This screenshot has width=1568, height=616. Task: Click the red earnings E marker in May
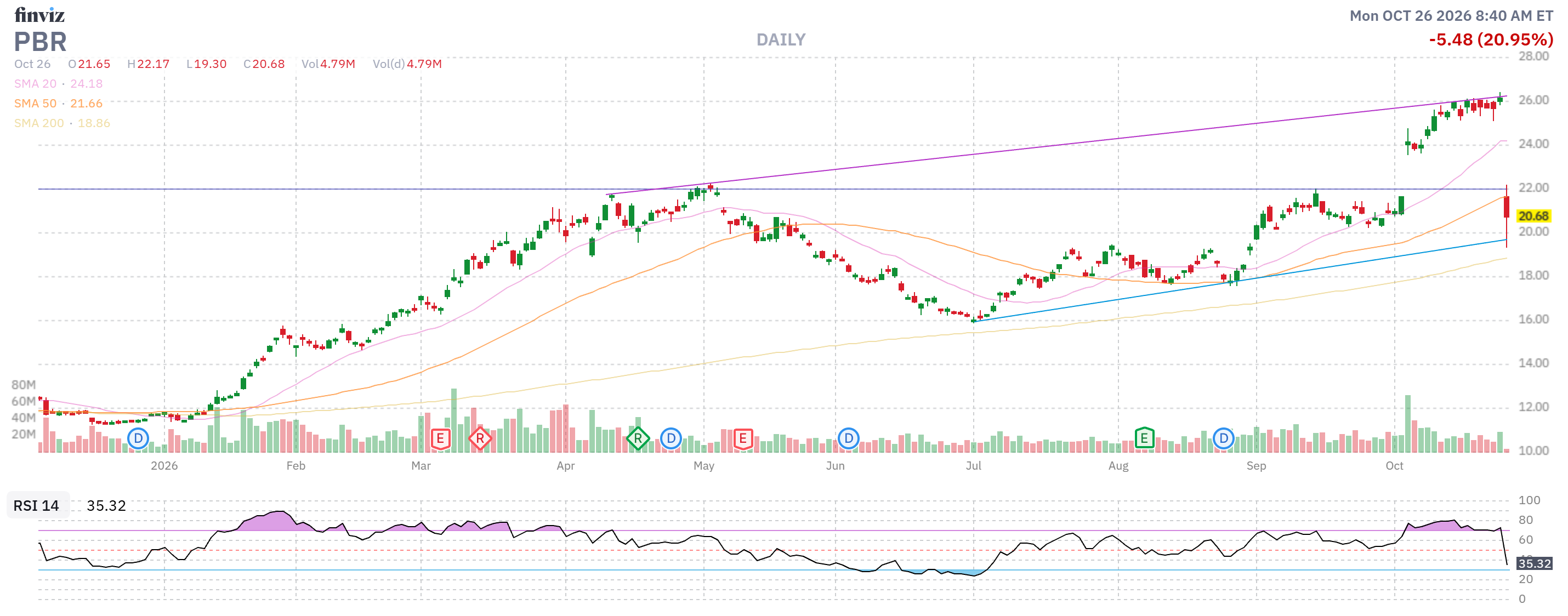click(743, 438)
